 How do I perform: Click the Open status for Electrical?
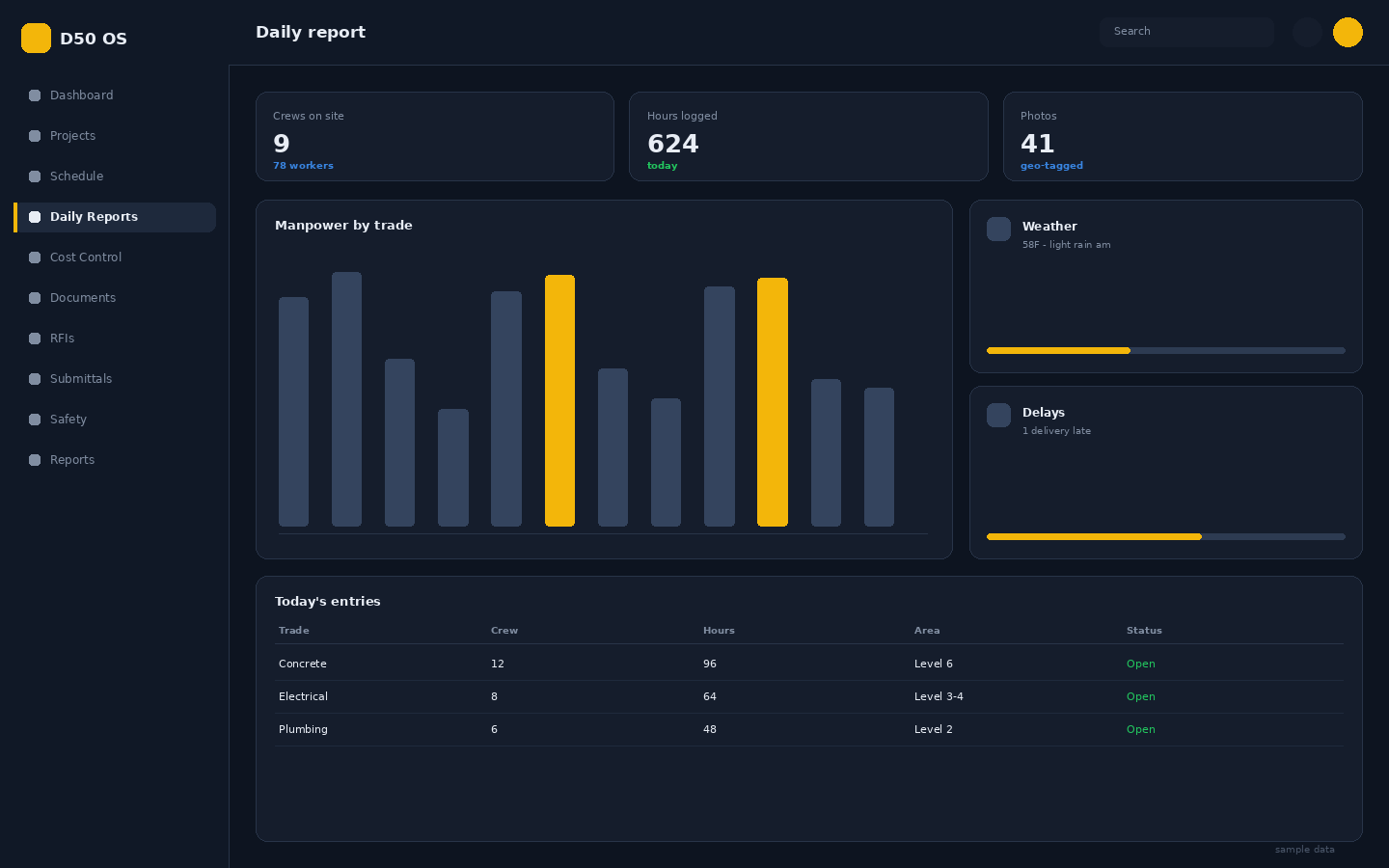1141,697
